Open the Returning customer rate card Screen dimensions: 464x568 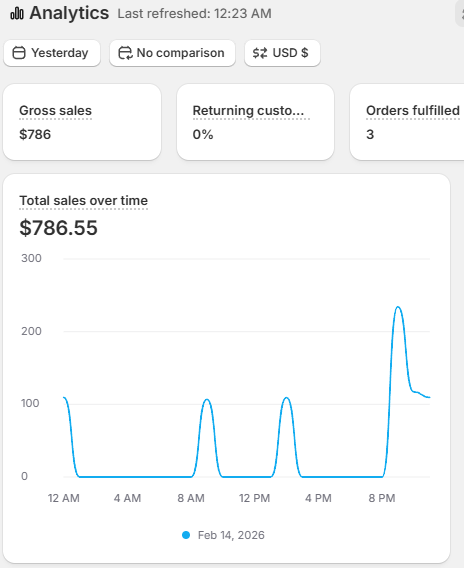coord(255,122)
